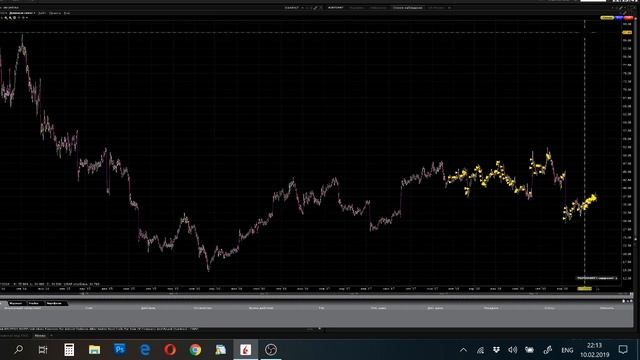The height and width of the screenshot is (360, 640).
Task: Select the third tab of the bottom orders panel
Action: click(54, 303)
